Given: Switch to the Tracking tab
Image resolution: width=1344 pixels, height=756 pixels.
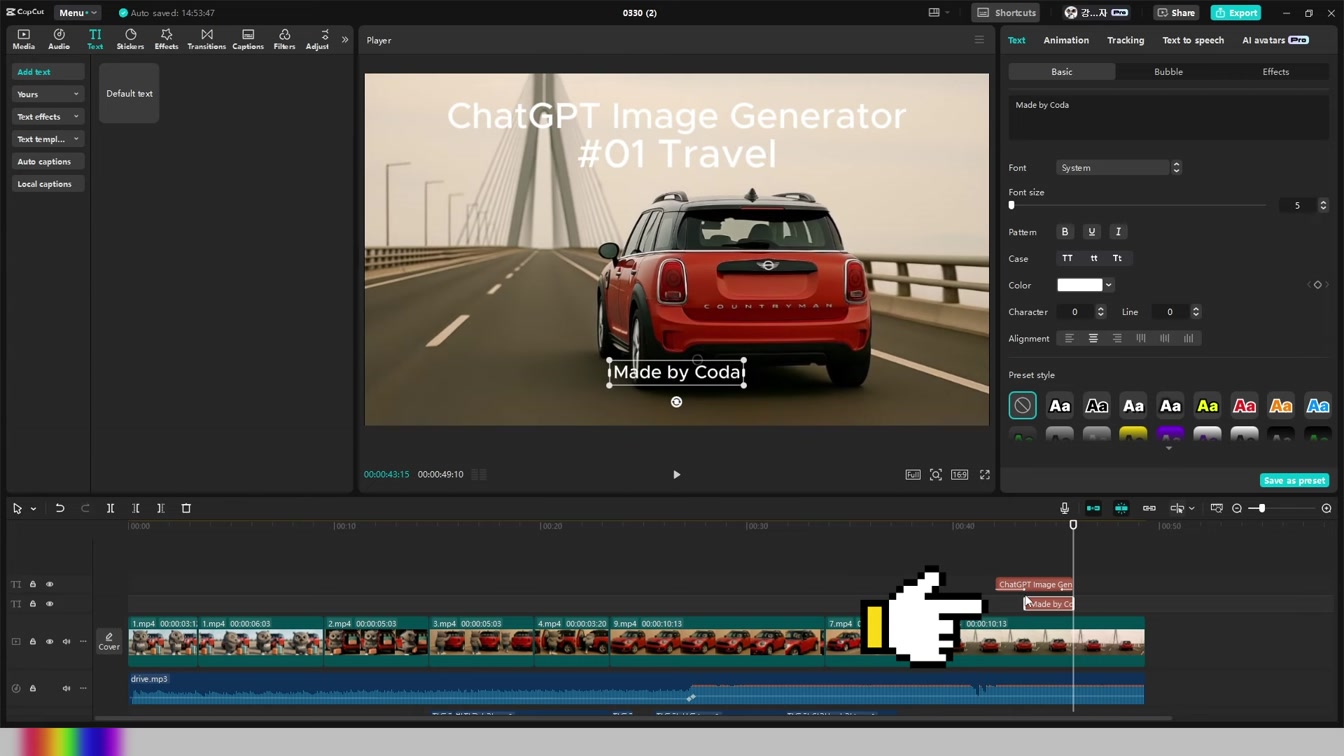Looking at the screenshot, I should coord(1125,40).
